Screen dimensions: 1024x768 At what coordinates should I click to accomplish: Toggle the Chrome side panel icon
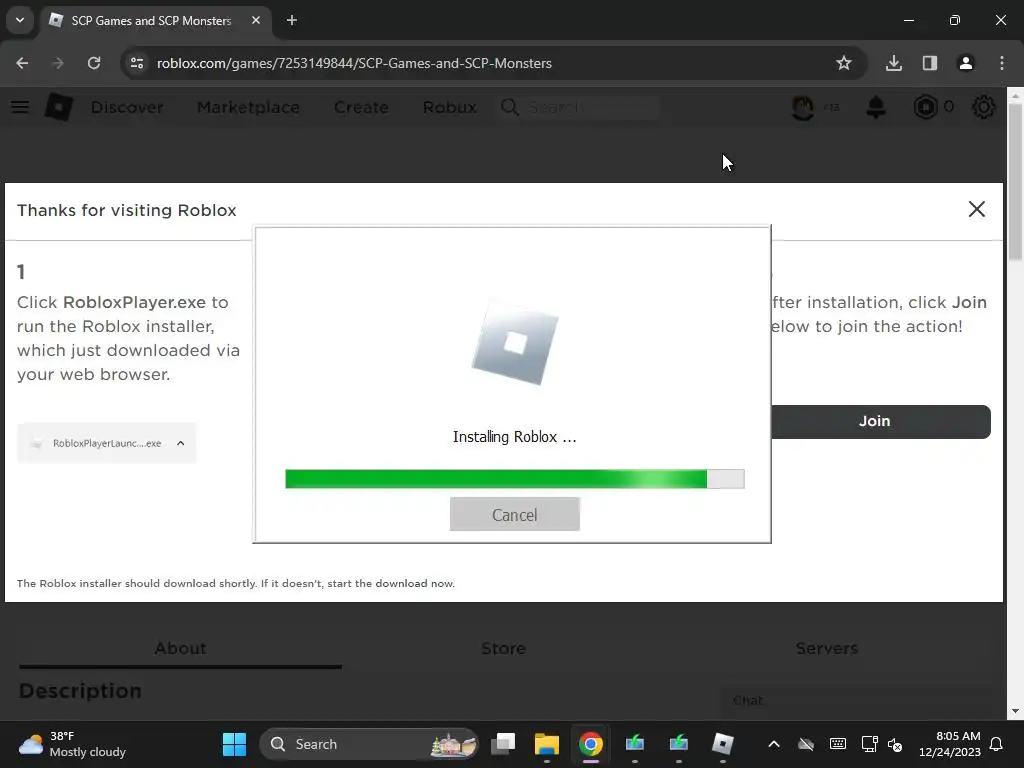930,63
